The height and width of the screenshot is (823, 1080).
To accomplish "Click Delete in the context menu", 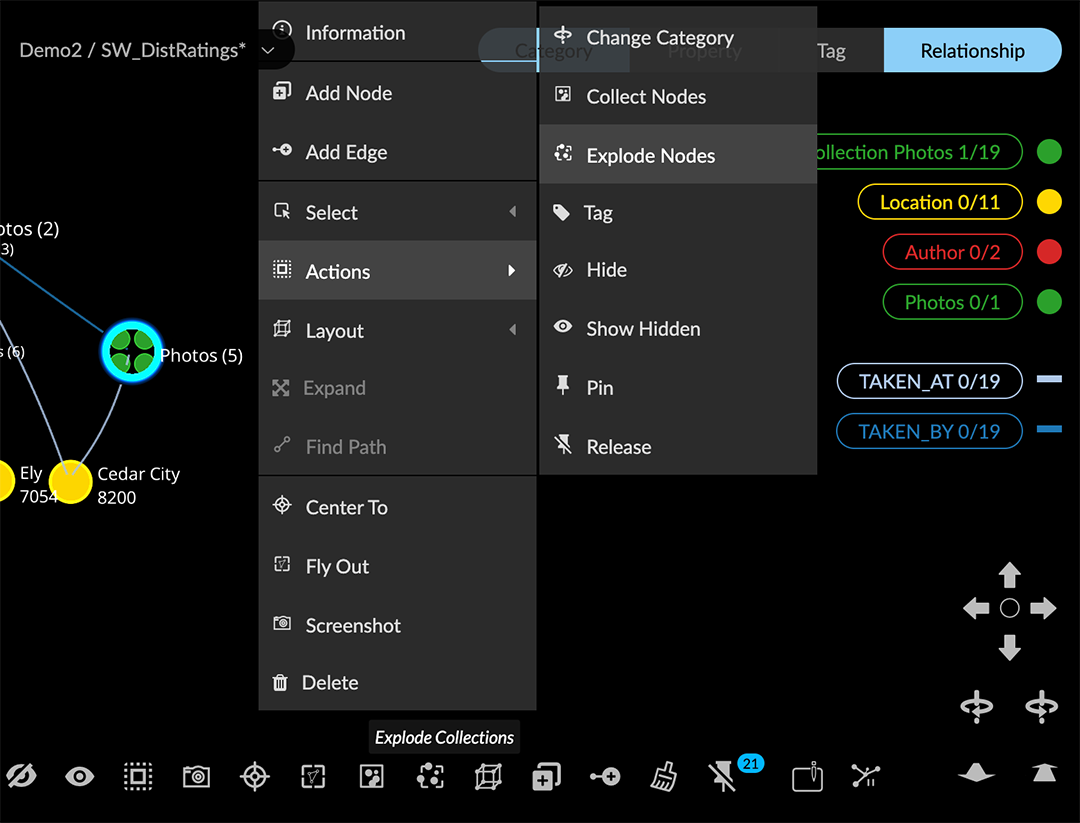I will 330,682.
